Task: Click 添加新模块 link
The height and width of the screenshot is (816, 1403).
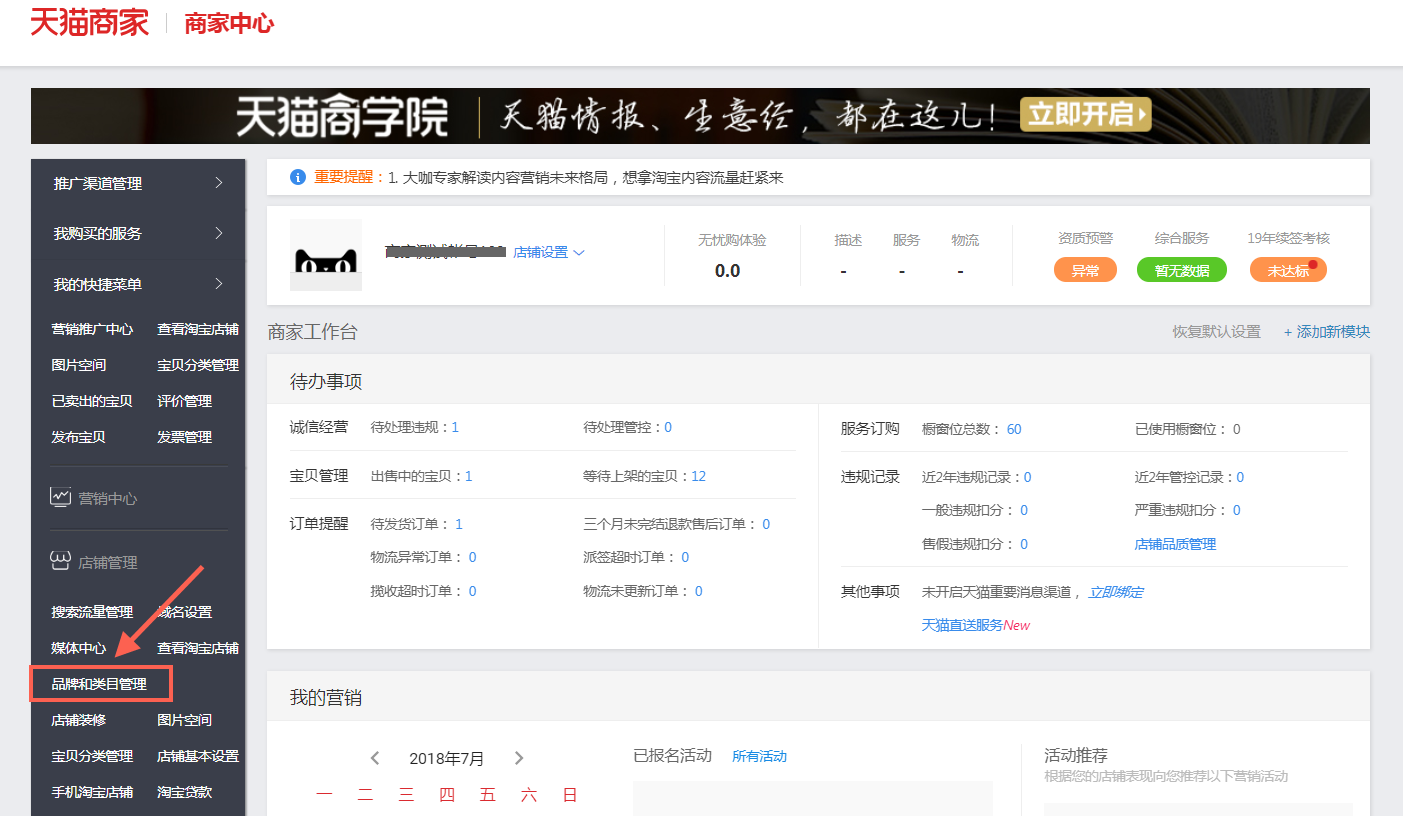Action: 1327,332
